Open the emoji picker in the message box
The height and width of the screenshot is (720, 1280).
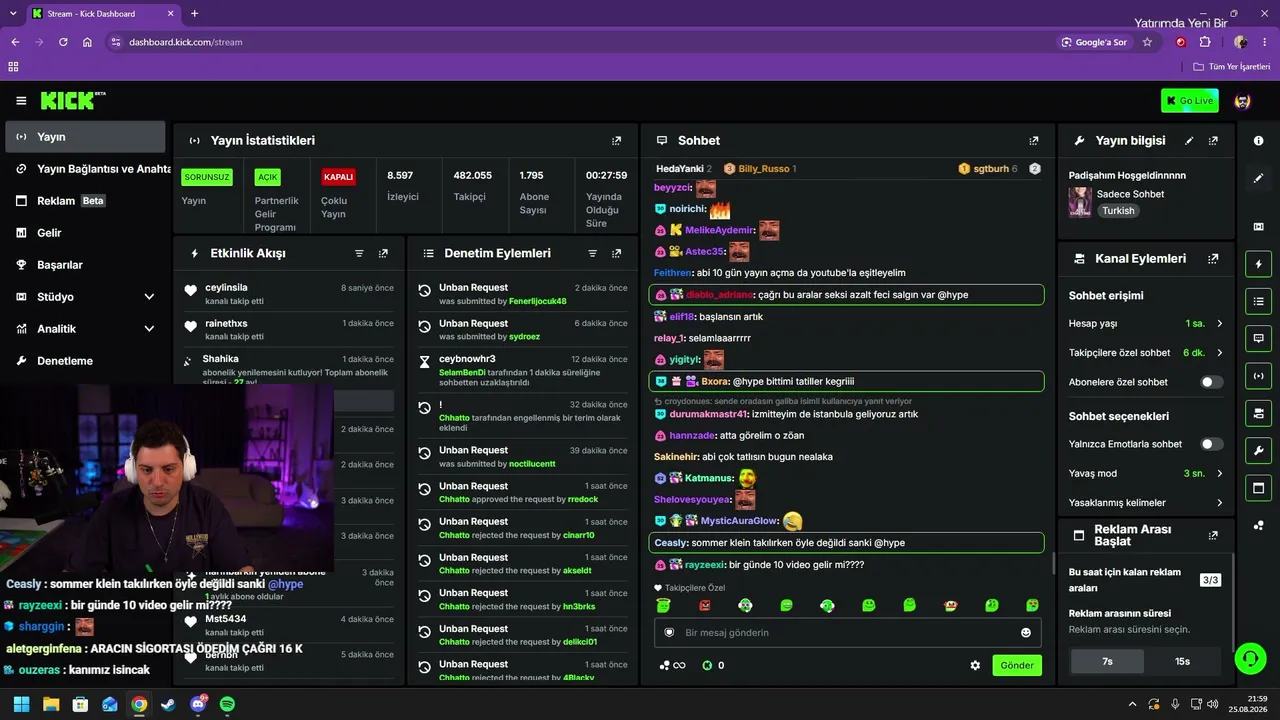click(1025, 633)
